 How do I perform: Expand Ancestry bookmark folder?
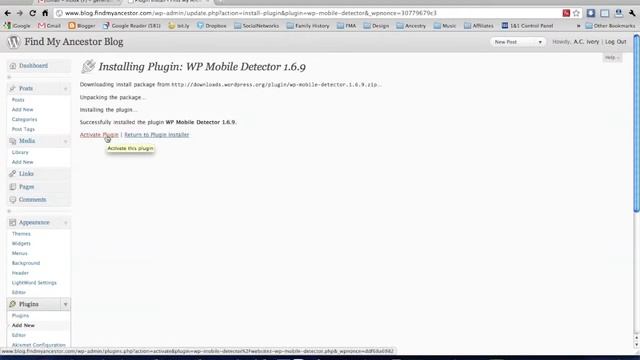[411, 26]
